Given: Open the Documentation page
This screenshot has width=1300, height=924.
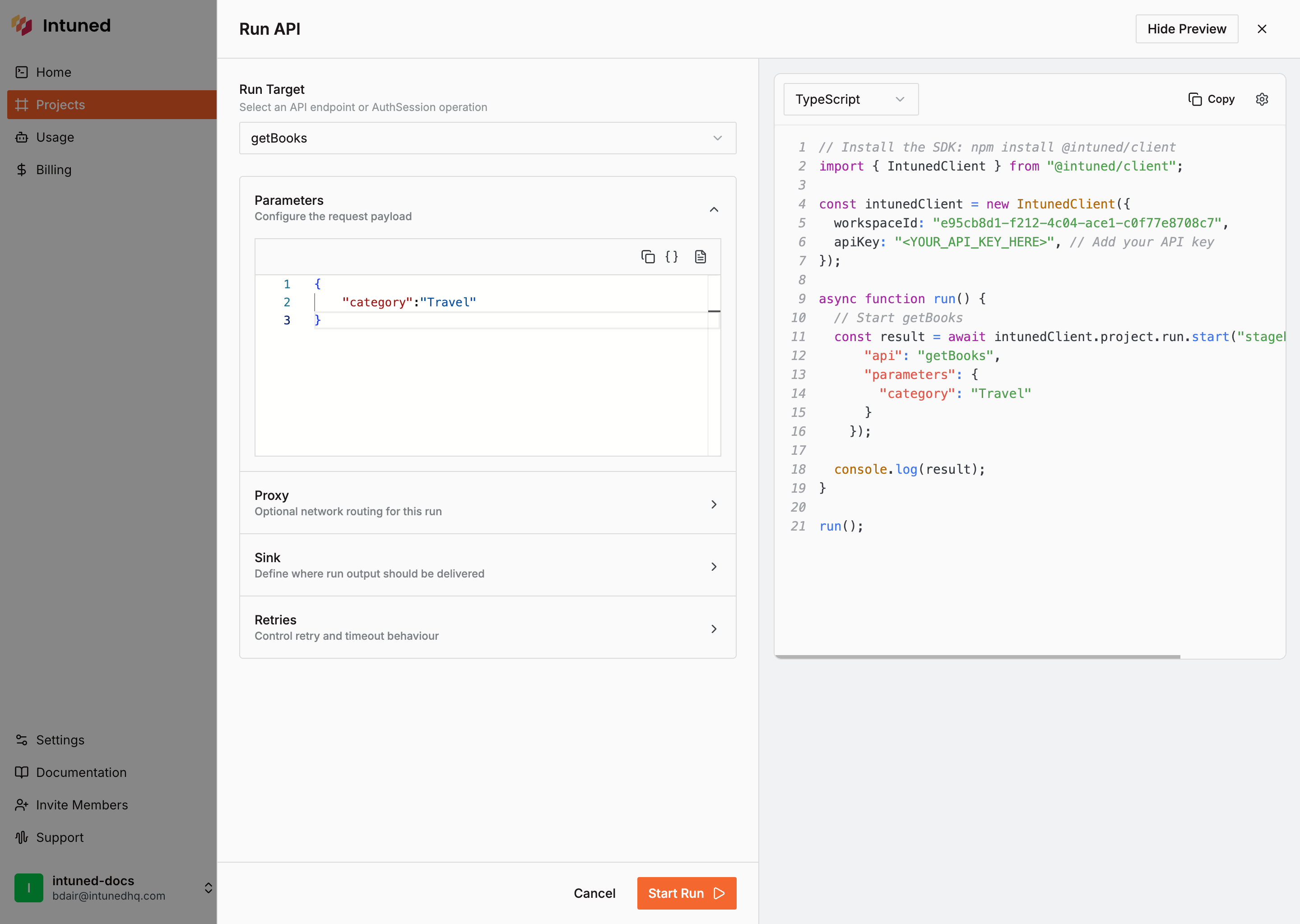Looking at the screenshot, I should tap(81, 772).
